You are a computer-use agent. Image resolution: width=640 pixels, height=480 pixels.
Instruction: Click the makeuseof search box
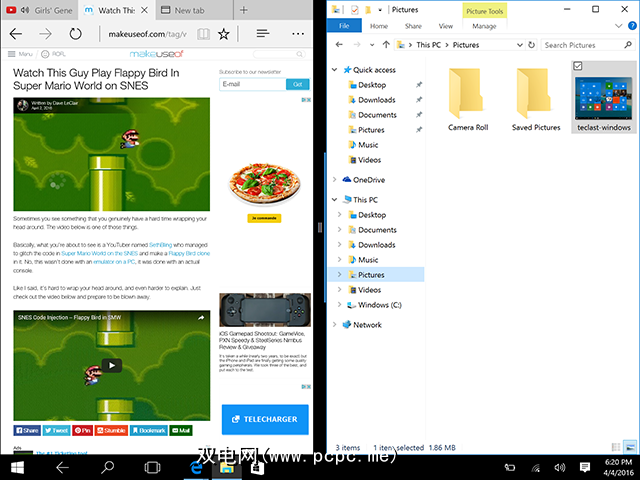[279, 54]
